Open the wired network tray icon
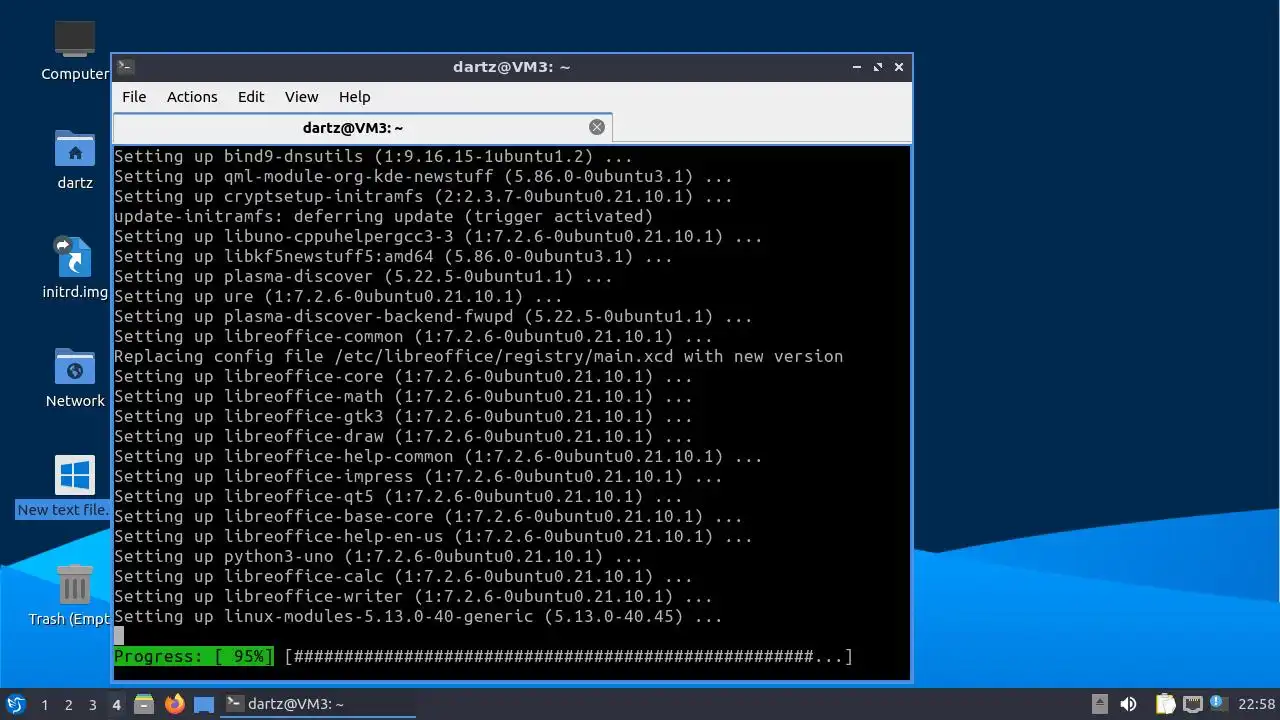1280x720 pixels. click(1192, 704)
